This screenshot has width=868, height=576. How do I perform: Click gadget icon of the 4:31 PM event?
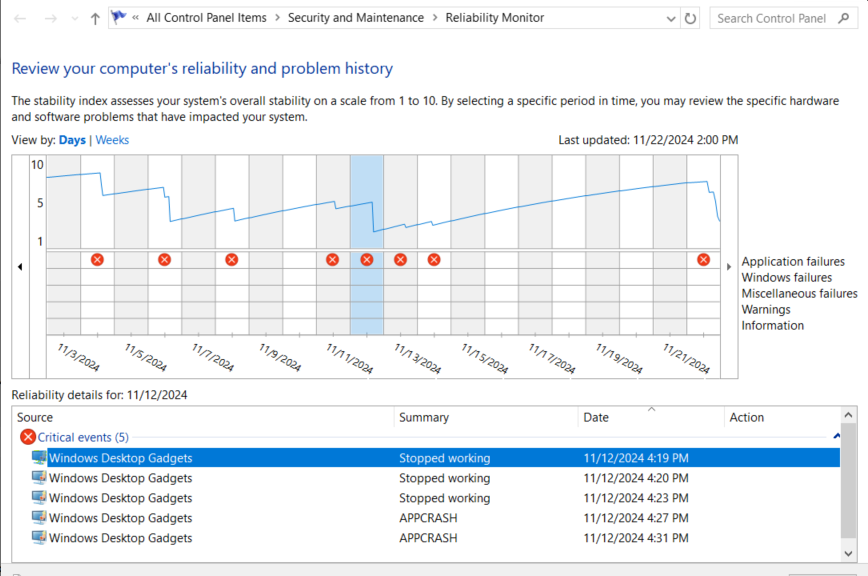coord(39,537)
